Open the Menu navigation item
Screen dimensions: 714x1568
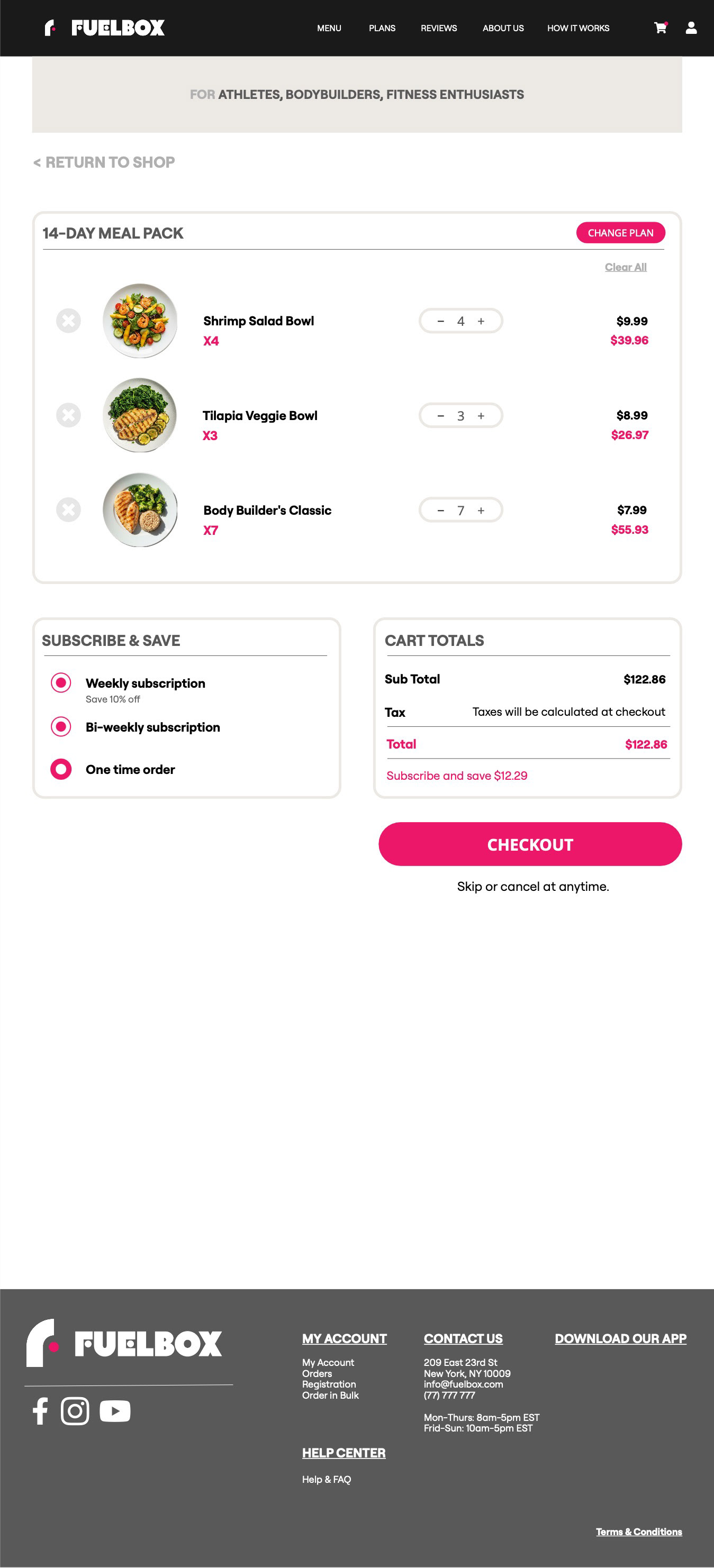click(329, 29)
